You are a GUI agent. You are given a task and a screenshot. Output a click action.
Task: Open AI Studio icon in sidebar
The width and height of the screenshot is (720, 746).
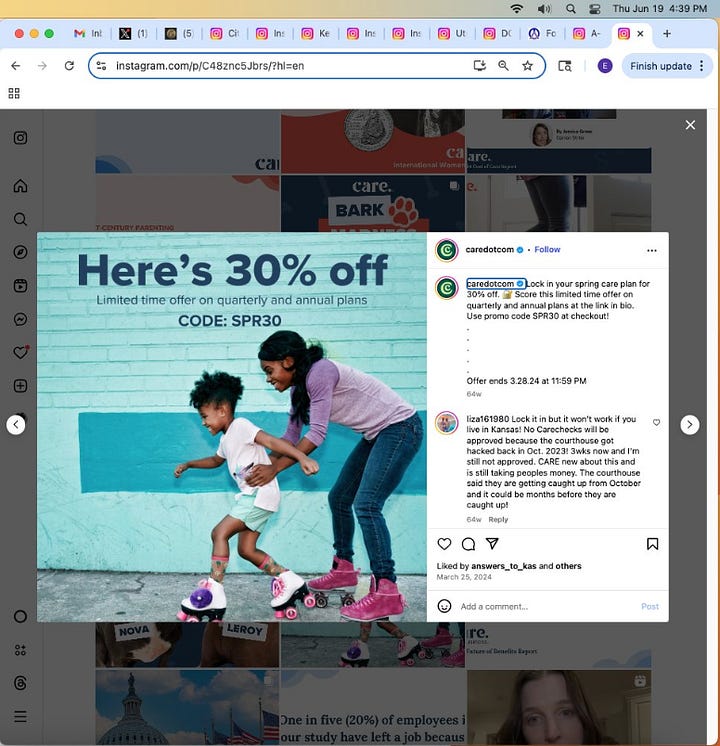(20, 650)
